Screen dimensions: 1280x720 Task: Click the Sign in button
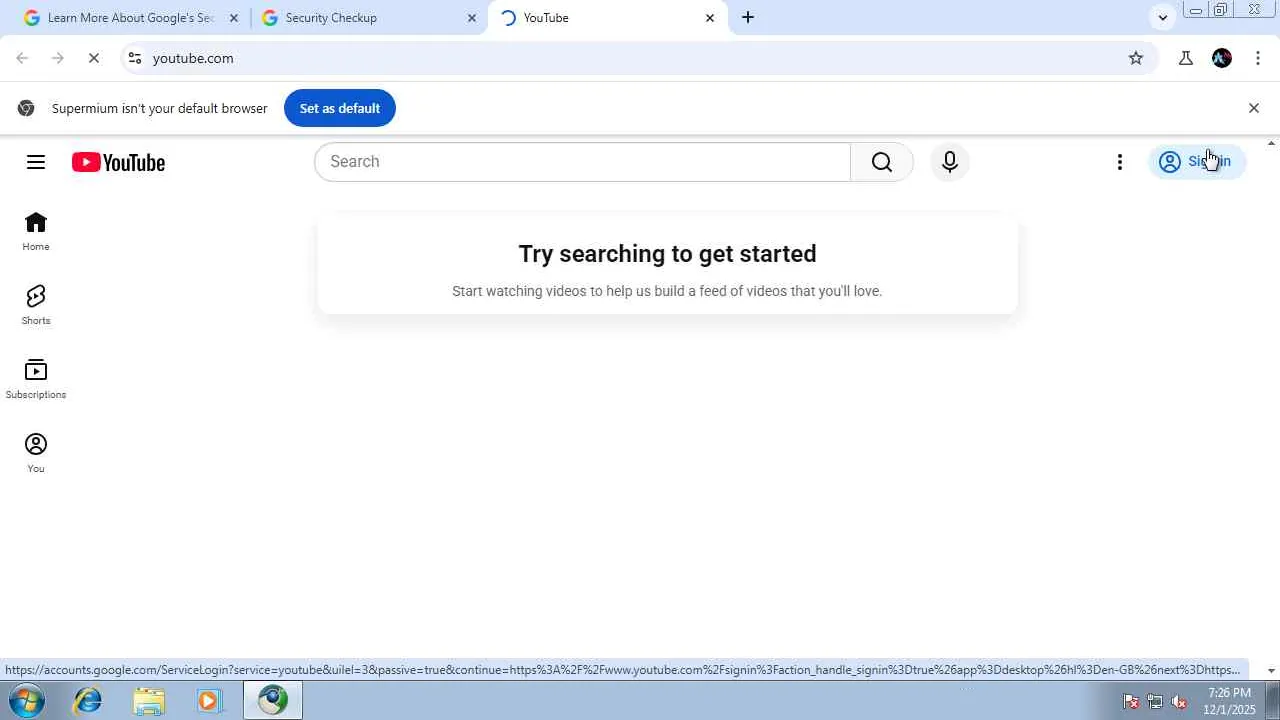click(1196, 162)
